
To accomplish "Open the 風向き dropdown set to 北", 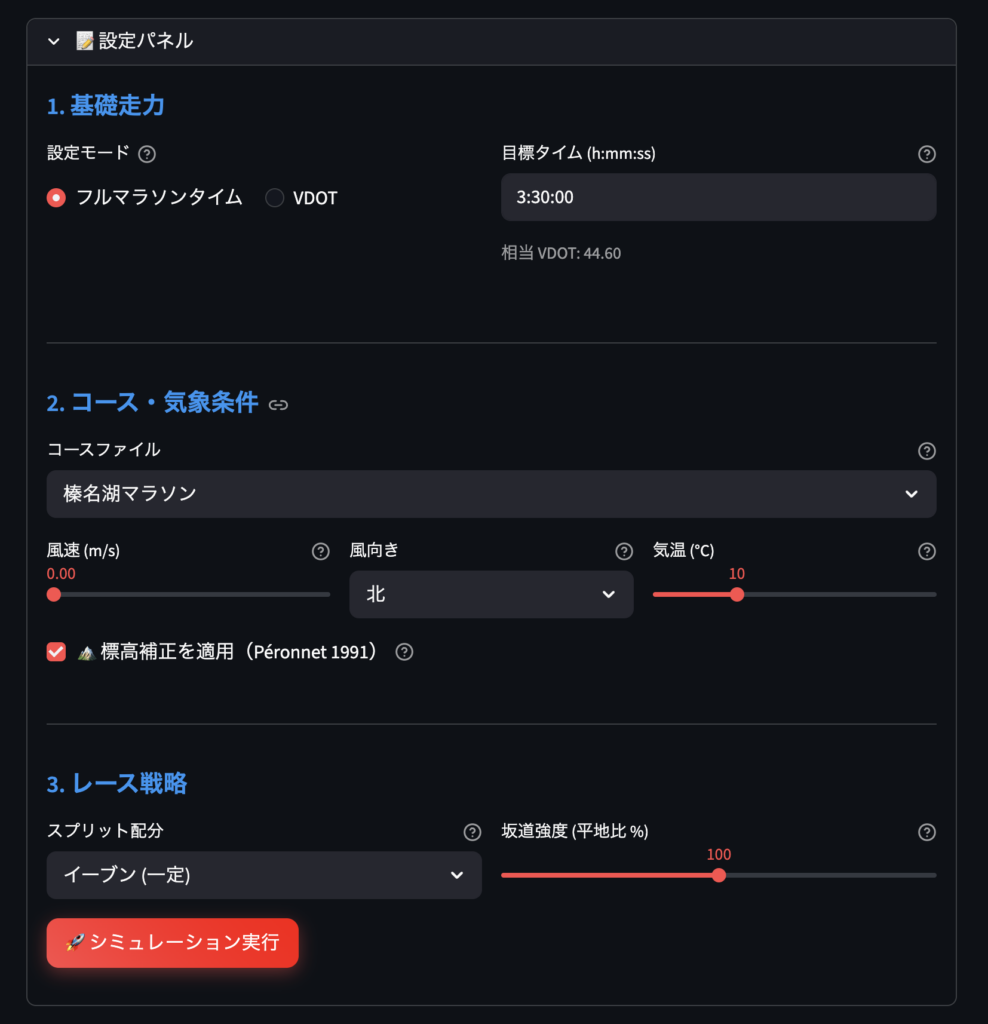I will (x=491, y=594).
